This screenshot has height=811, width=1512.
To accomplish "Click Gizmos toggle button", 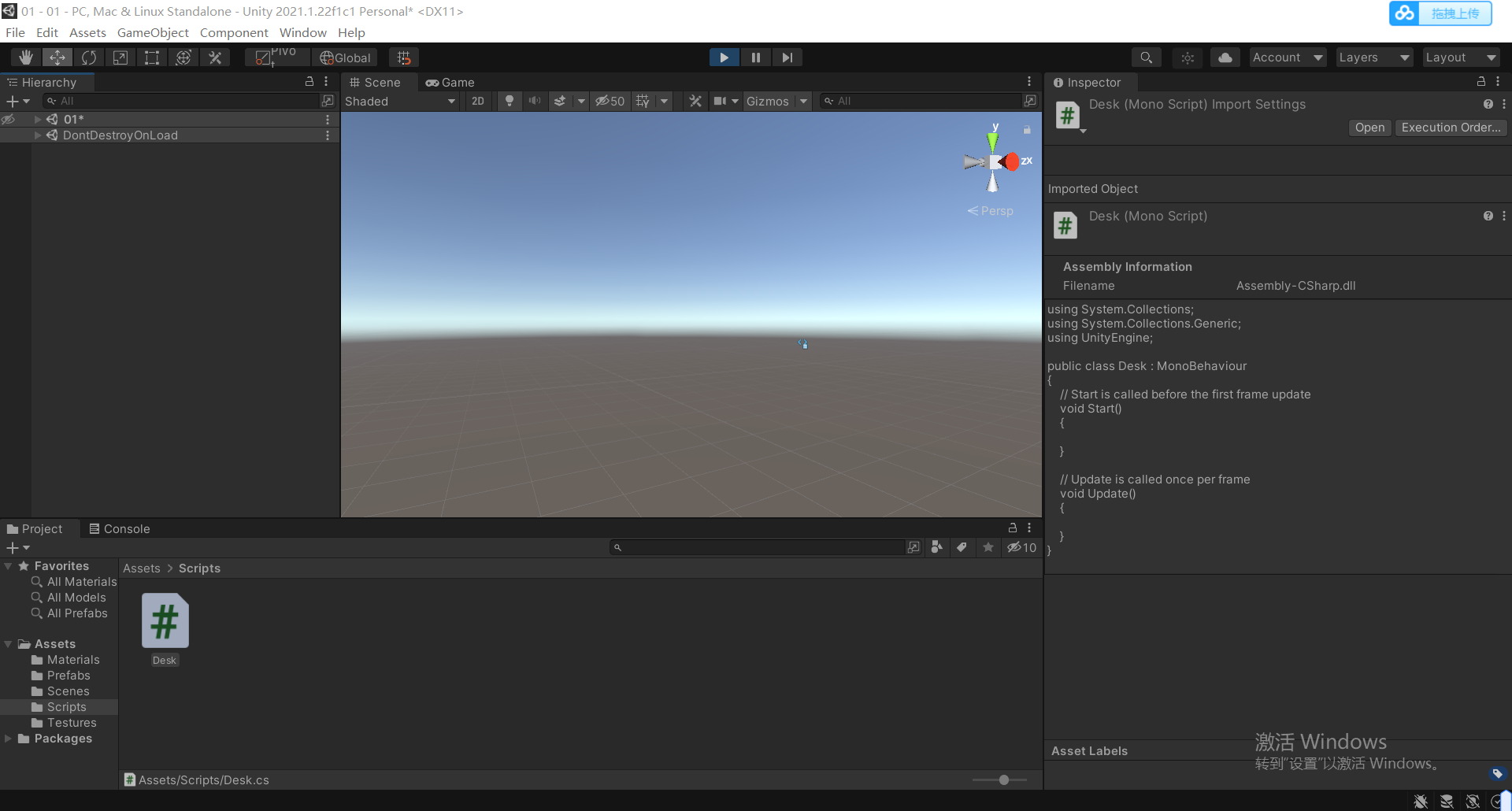I will 768,101.
